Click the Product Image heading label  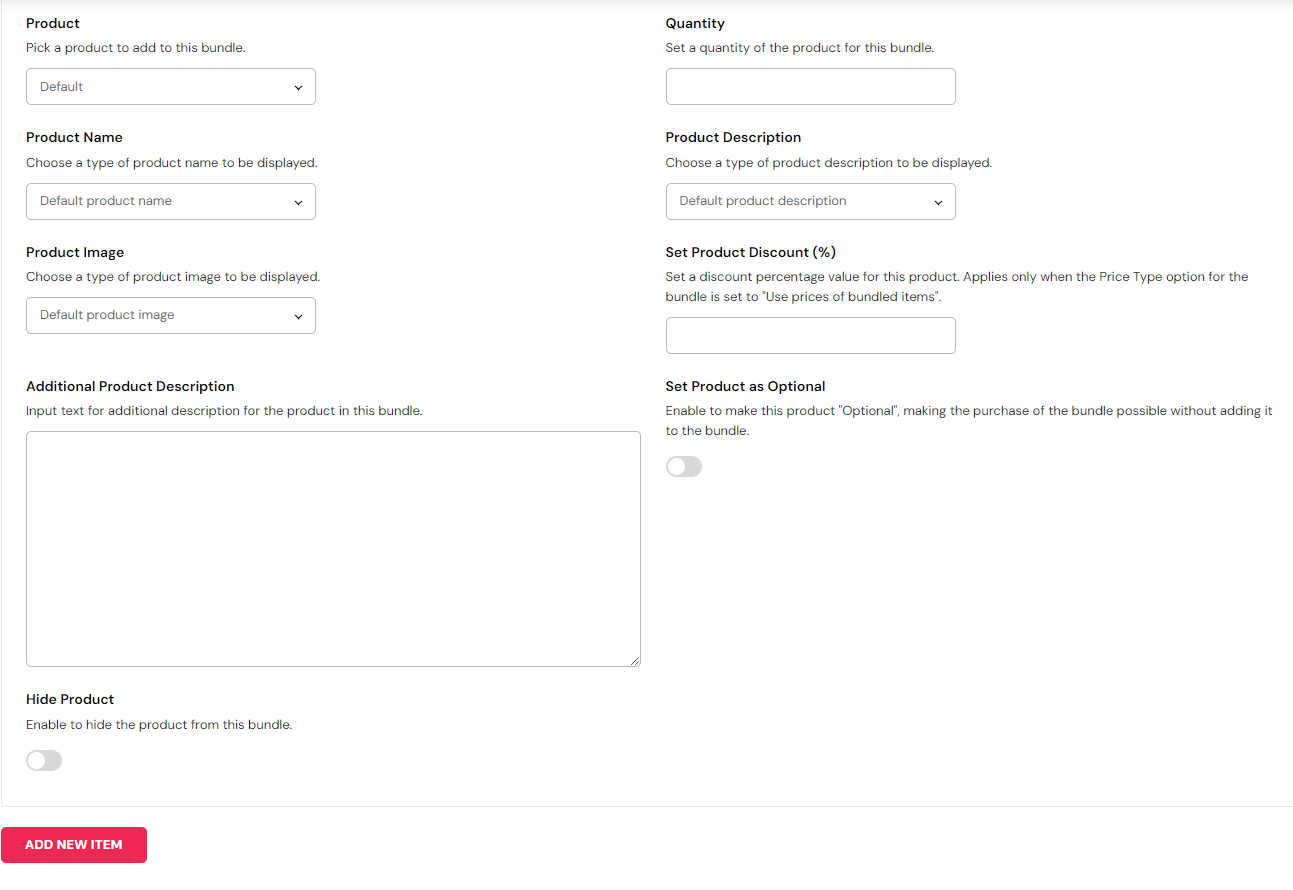click(x=75, y=252)
